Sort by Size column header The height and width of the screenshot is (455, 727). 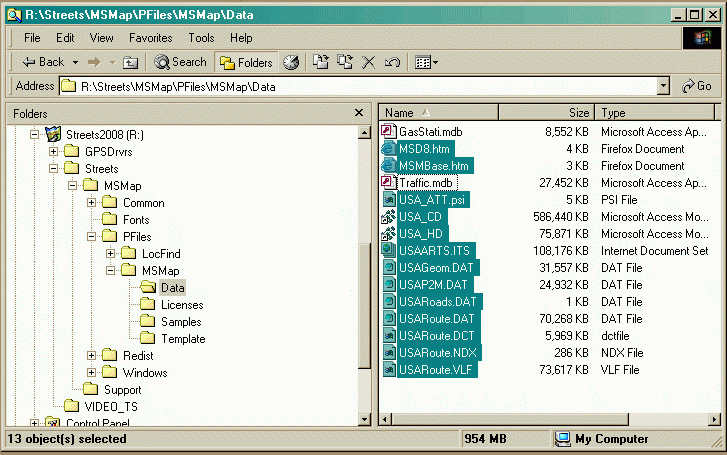pos(547,113)
